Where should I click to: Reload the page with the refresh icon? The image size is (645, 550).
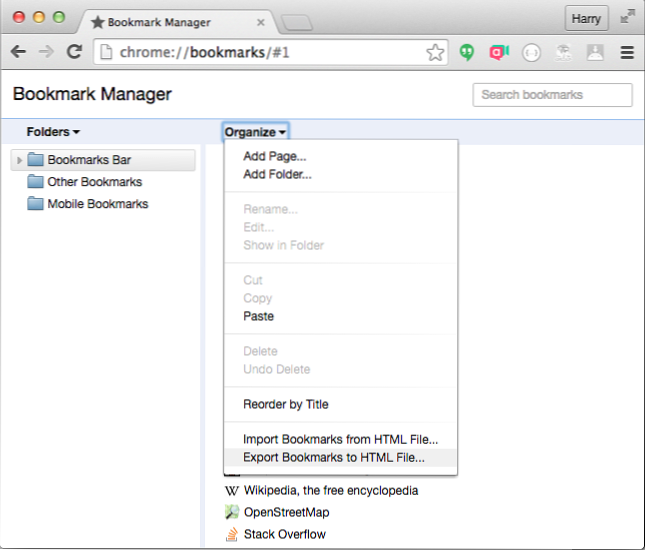pyautogui.click(x=74, y=53)
